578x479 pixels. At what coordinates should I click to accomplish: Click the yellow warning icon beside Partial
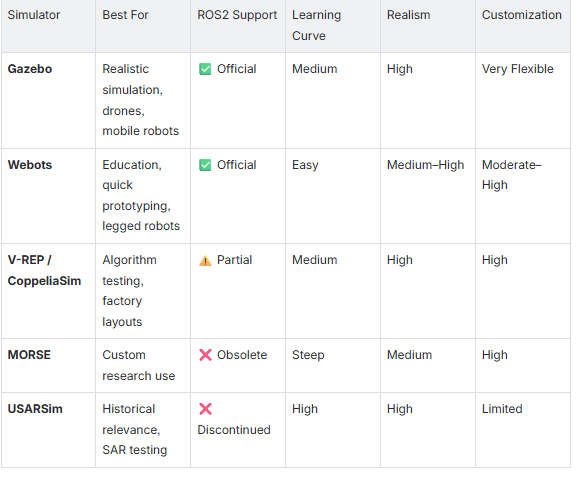(x=205, y=261)
